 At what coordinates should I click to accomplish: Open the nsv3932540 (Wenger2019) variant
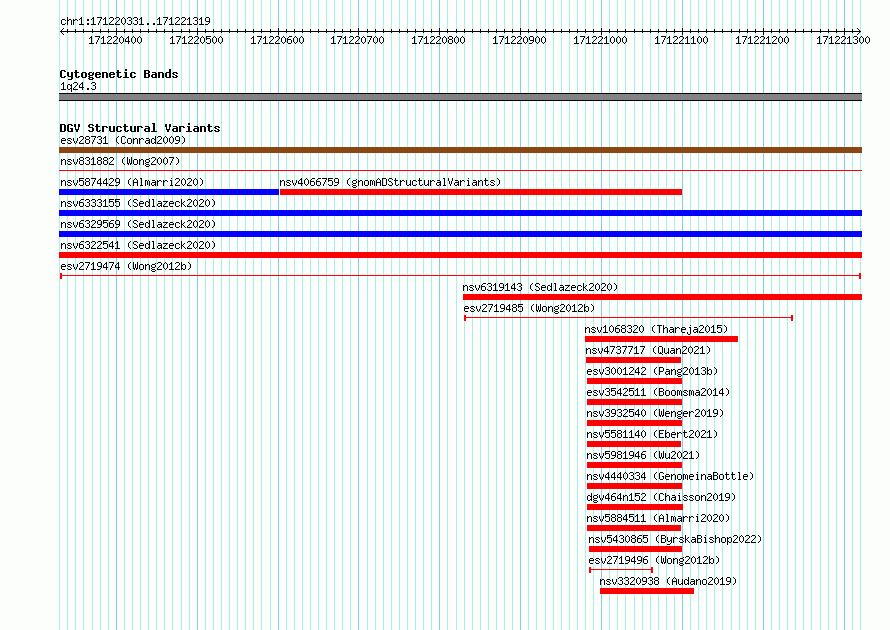click(x=656, y=413)
